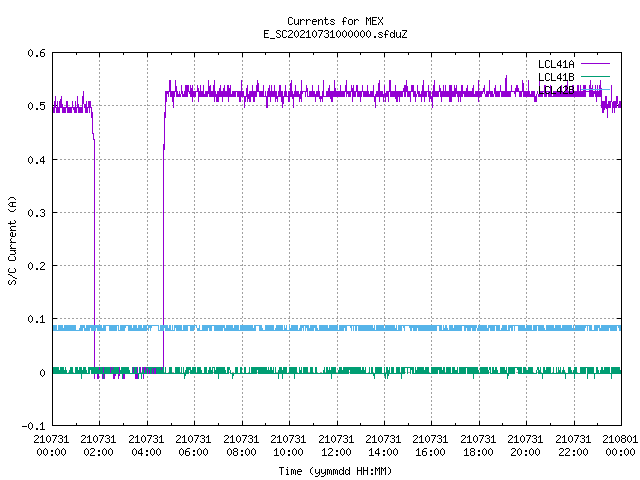The image size is (640, 480).
Task: Click the filename 'E_SC20210731000000.sfduZ' subtitle
Action: click(x=335, y=34)
